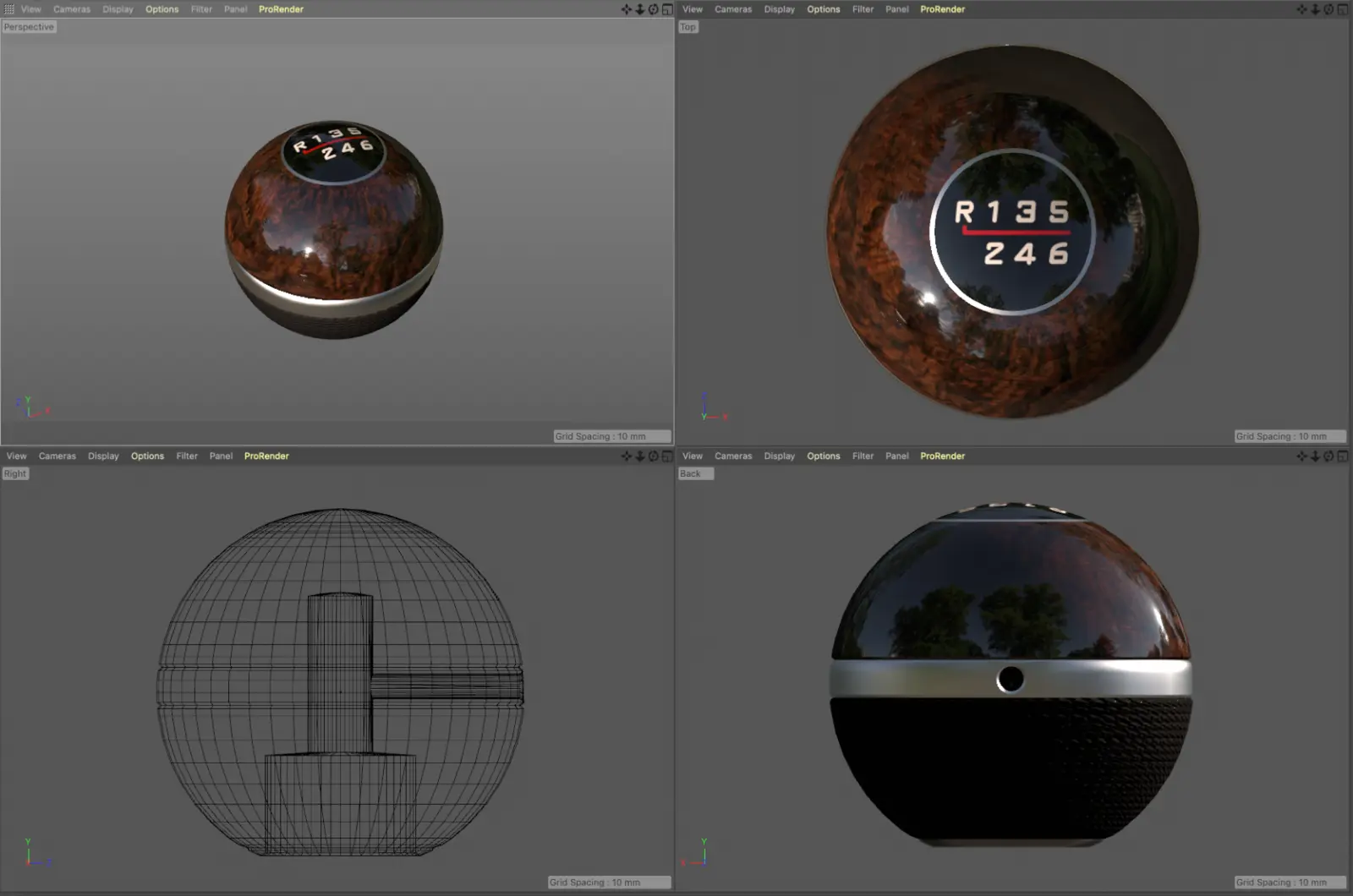Click the pan icon in Top viewport
The image size is (1353, 896).
coord(1301,9)
